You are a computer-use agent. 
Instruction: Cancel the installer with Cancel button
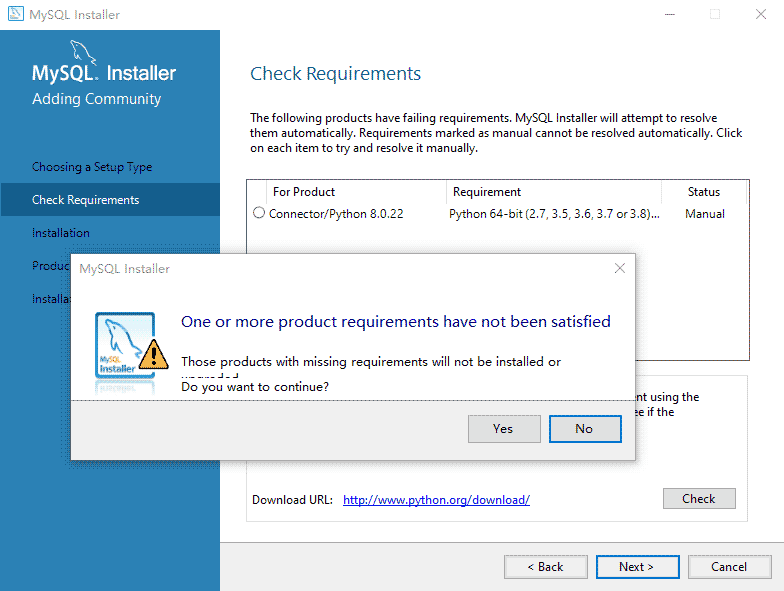tap(730, 566)
